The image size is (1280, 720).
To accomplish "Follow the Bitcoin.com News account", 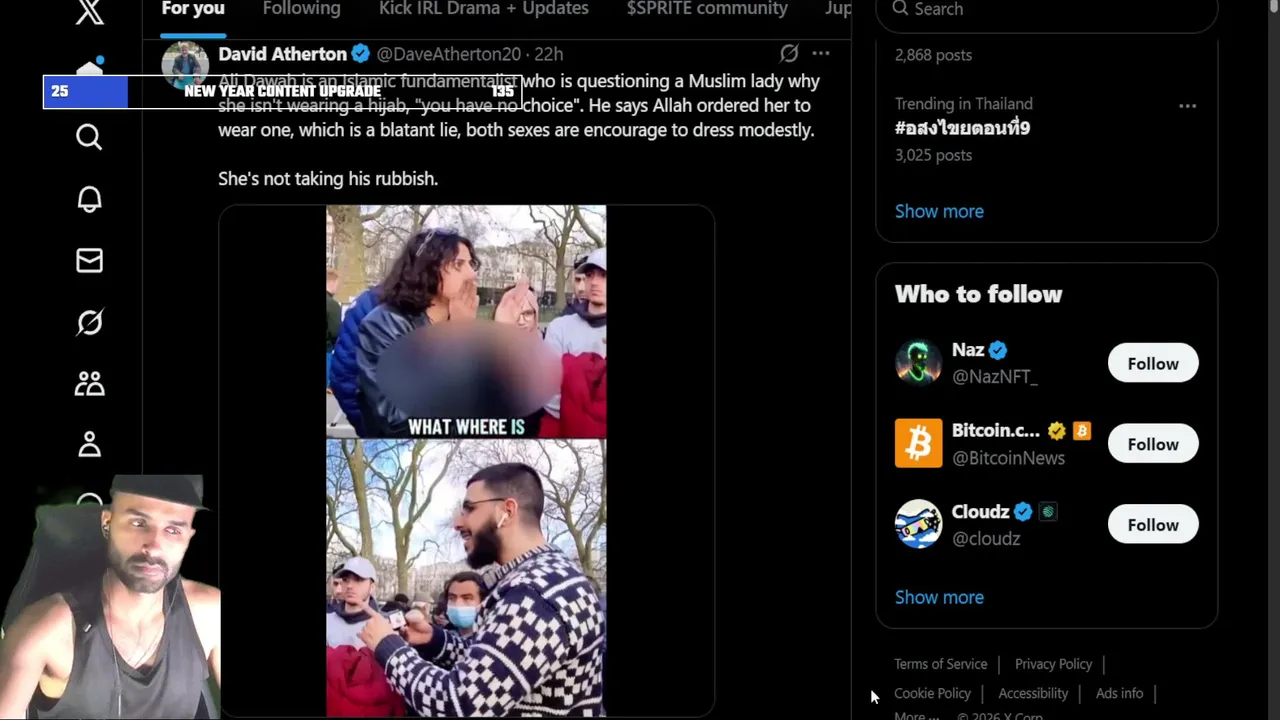I will pyautogui.click(x=1153, y=445).
